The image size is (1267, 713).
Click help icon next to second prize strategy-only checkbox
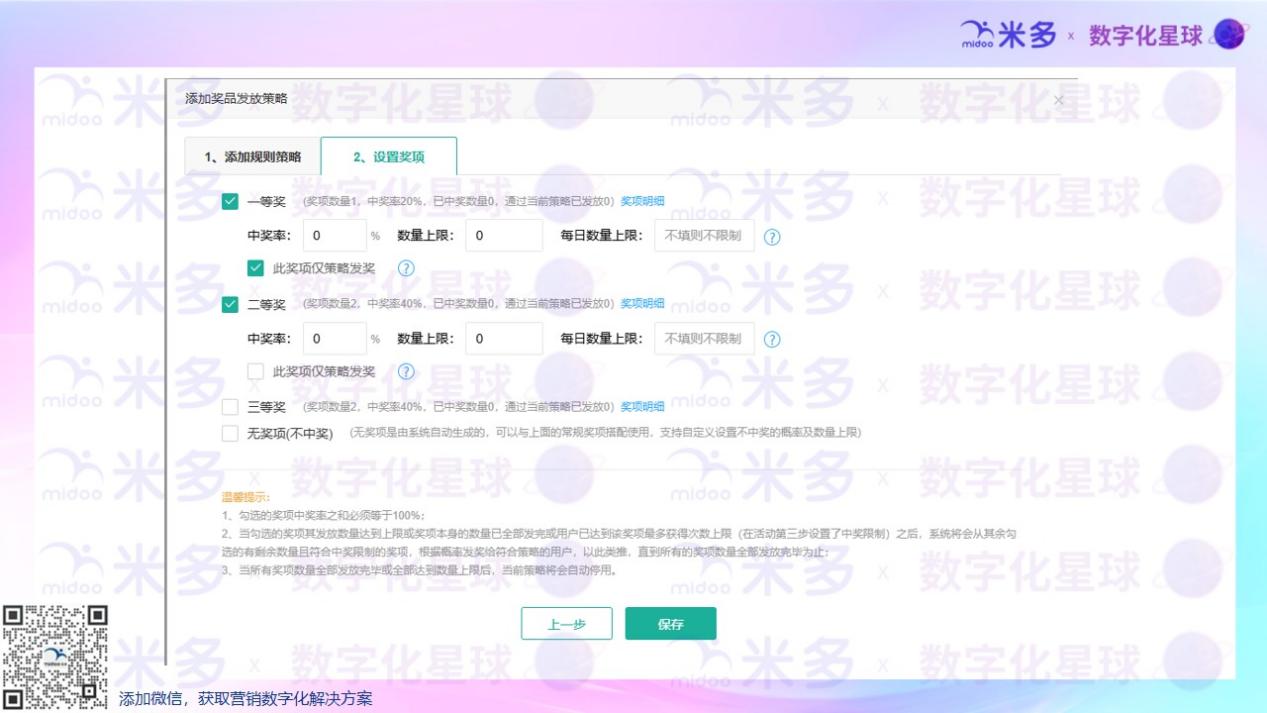click(406, 371)
